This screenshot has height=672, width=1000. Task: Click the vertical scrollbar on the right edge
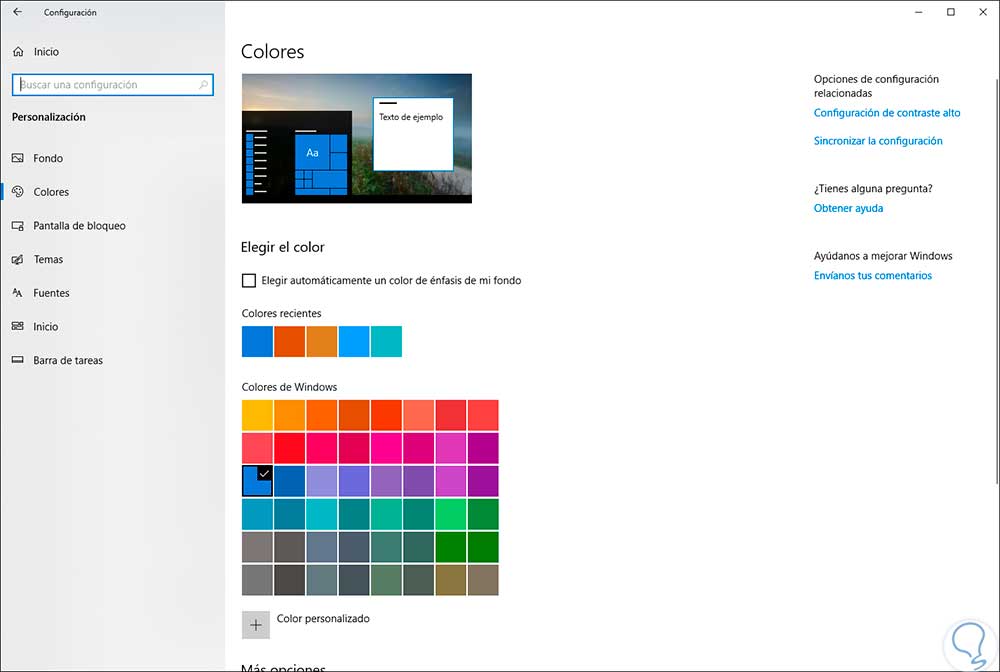tap(996, 281)
